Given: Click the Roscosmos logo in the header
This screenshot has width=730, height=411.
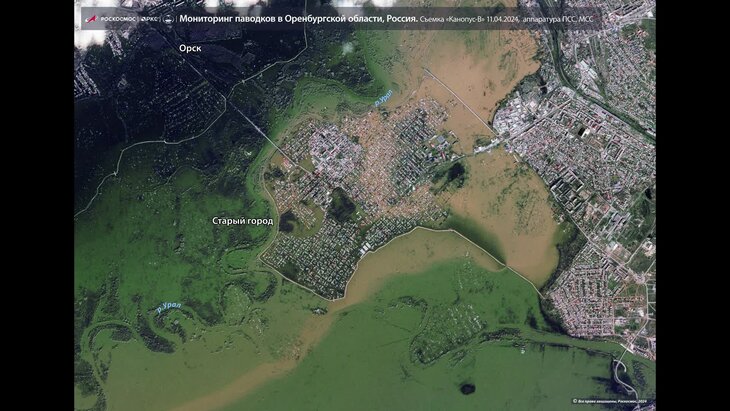Looking at the screenshot, I should pyautogui.click(x=111, y=19).
